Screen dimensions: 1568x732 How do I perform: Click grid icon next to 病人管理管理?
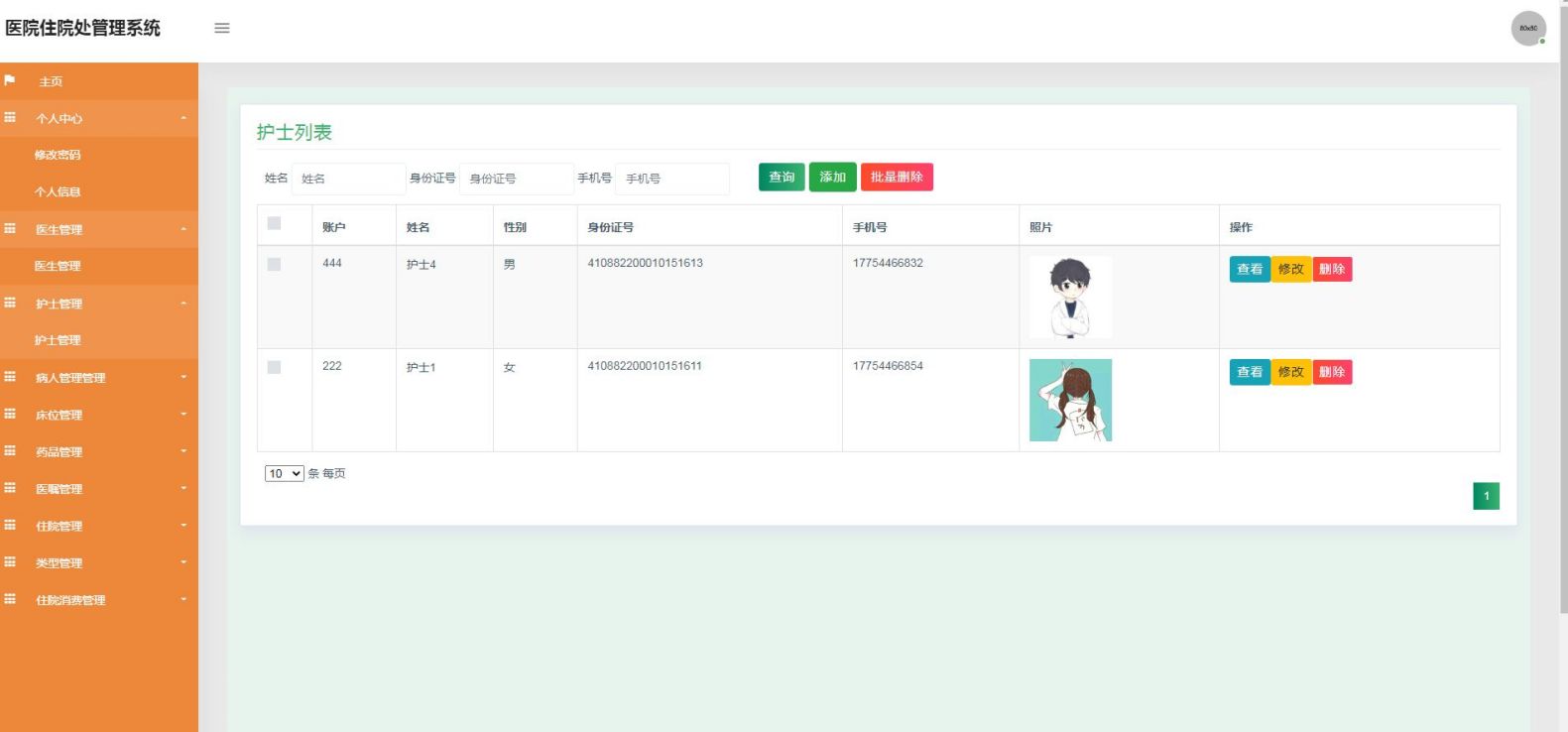pyautogui.click(x=10, y=377)
